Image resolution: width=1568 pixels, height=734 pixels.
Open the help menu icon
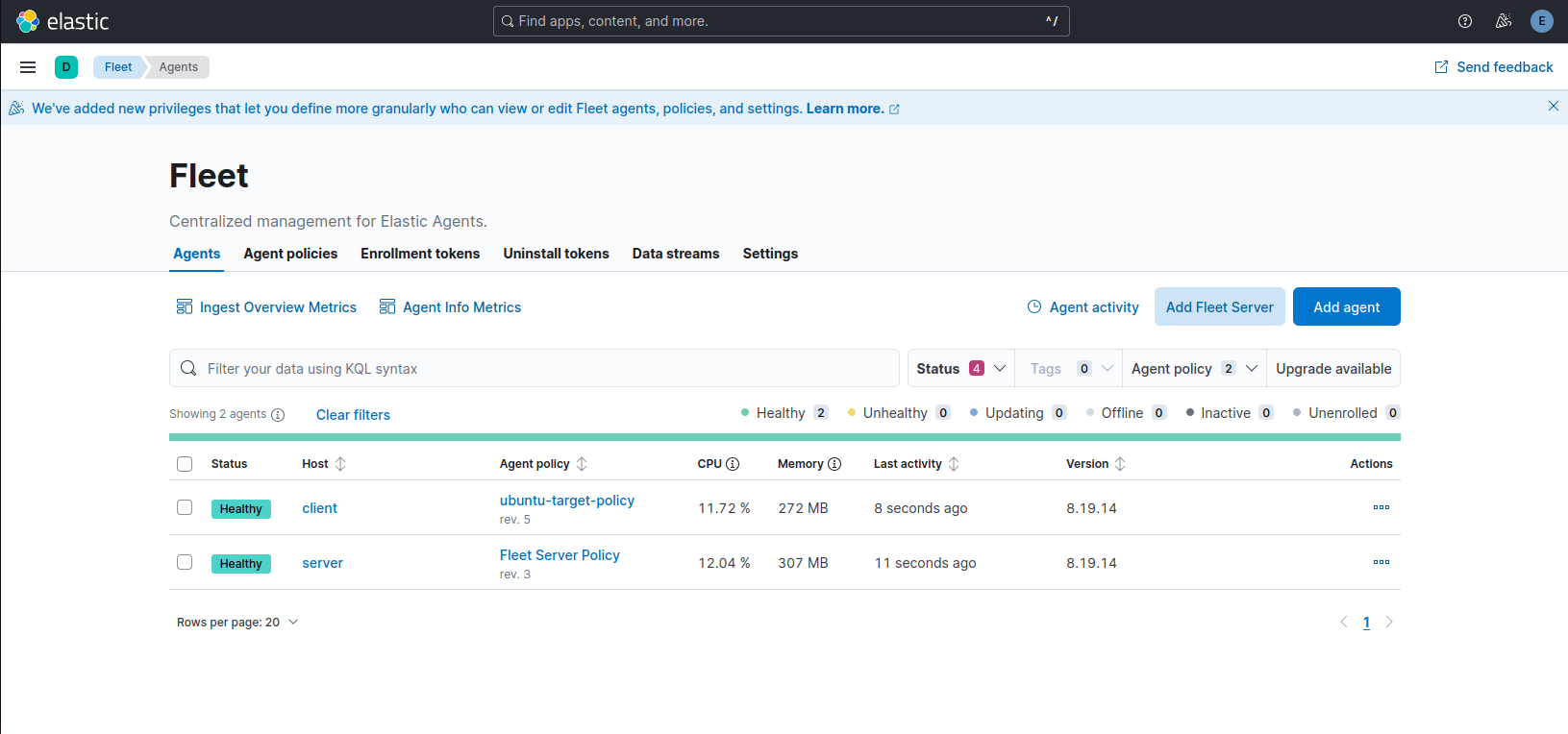pyautogui.click(x=1465, y=21)
